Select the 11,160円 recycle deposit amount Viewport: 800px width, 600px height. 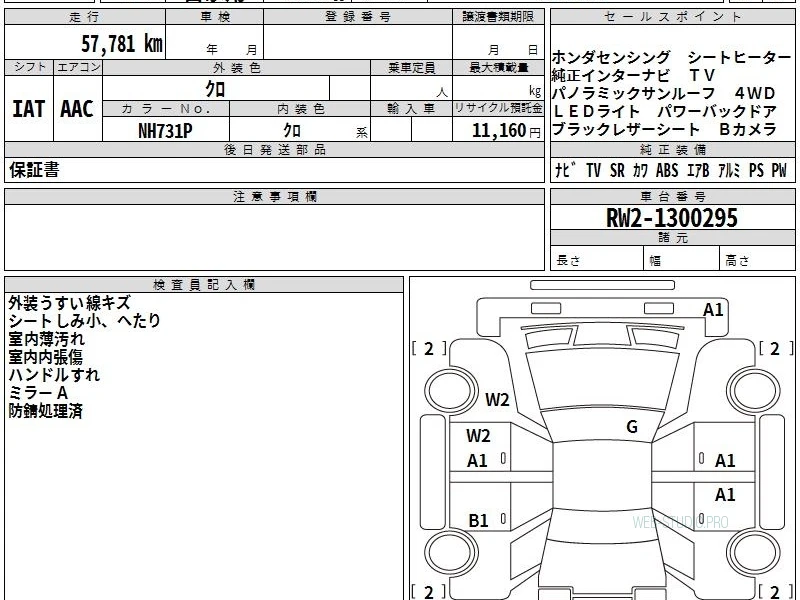pyautogui.click(x=506, y=131)
